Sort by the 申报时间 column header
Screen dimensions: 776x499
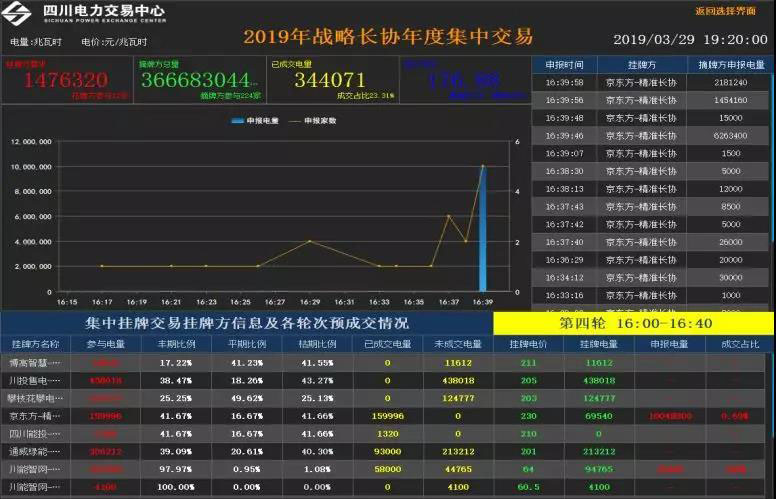[x=564, y=64]
